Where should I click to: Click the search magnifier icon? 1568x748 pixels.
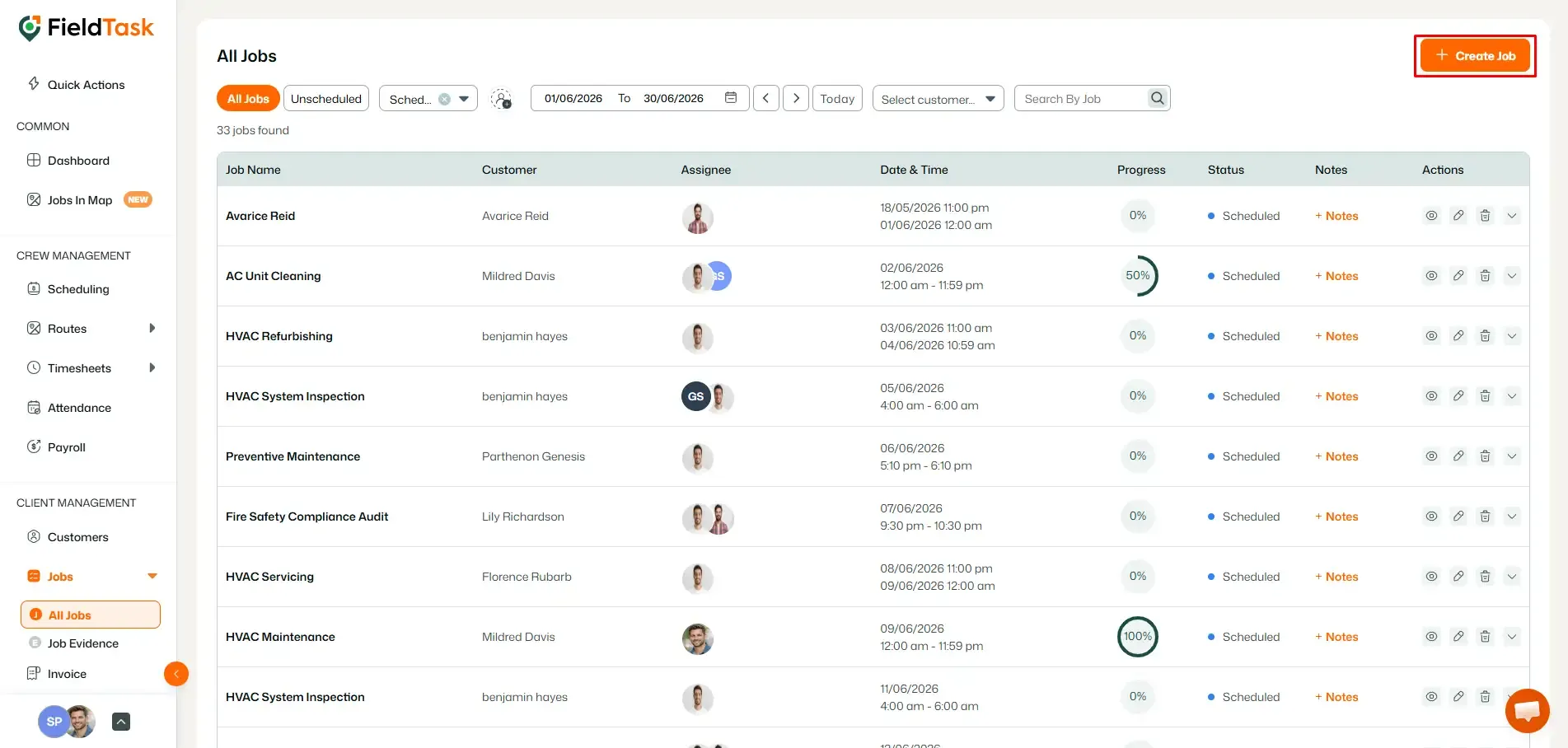[x=1158, y=98]
